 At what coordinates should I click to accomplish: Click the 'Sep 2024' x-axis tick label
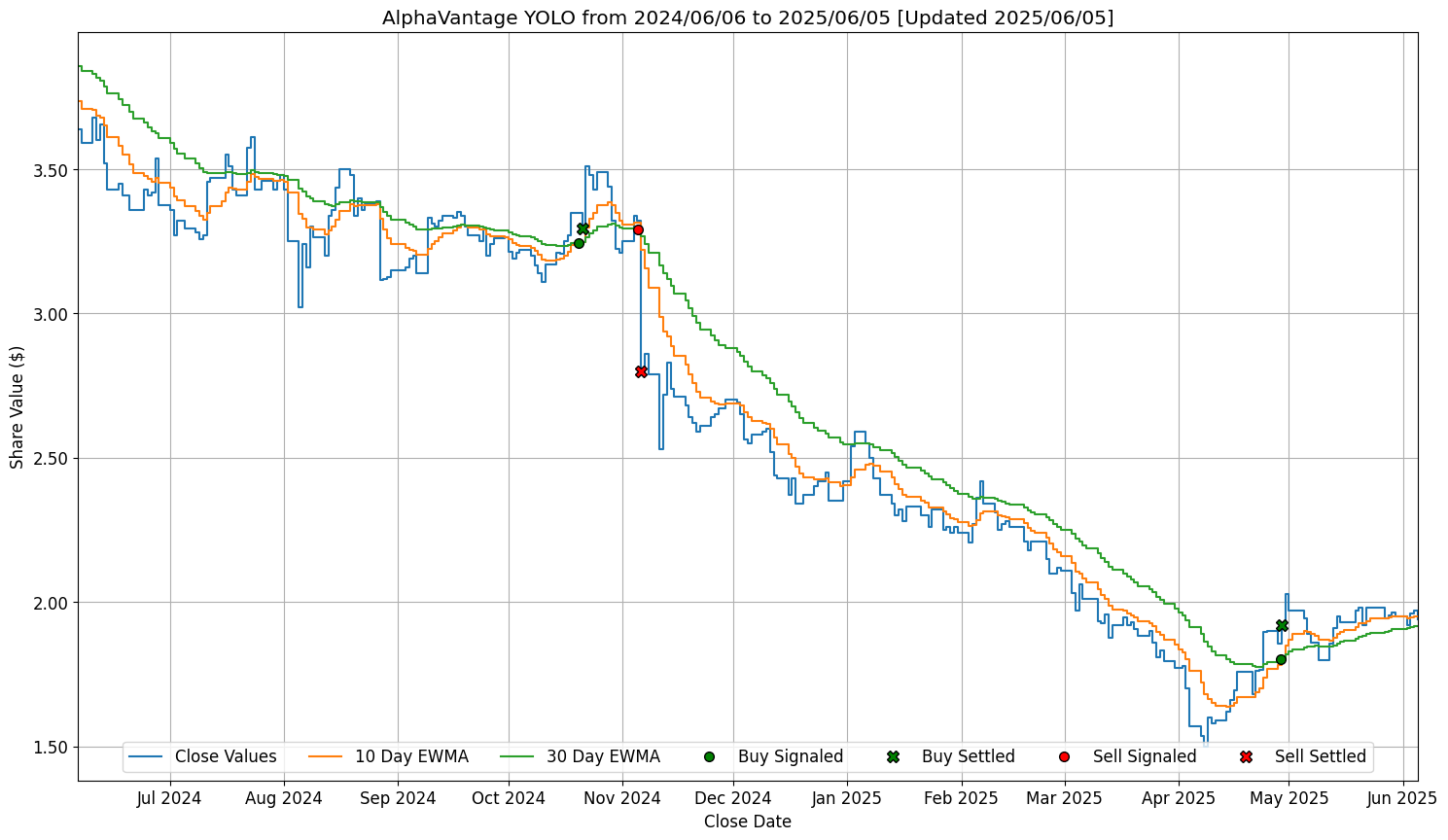398,799
